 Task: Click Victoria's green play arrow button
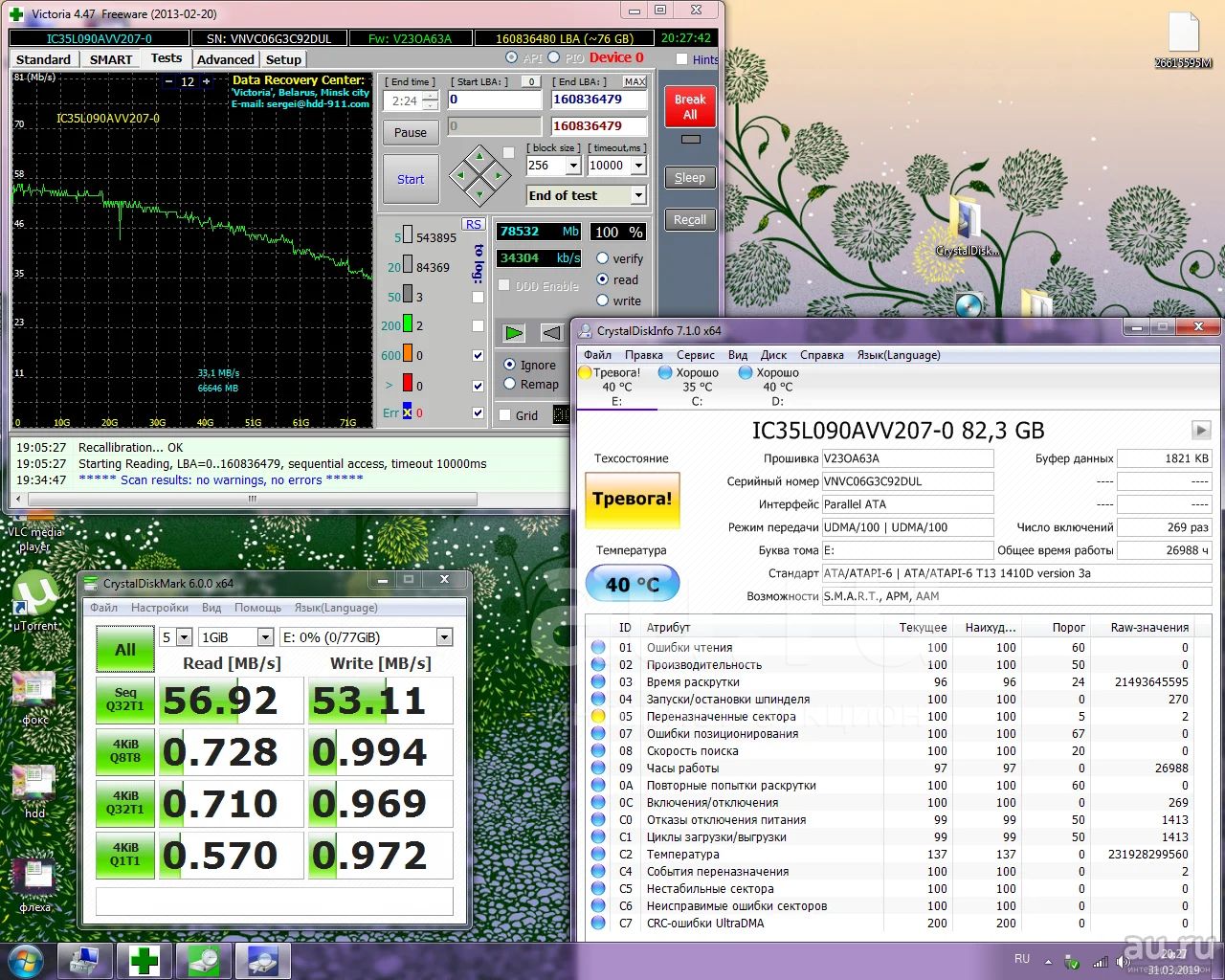(x=515, y=333)
